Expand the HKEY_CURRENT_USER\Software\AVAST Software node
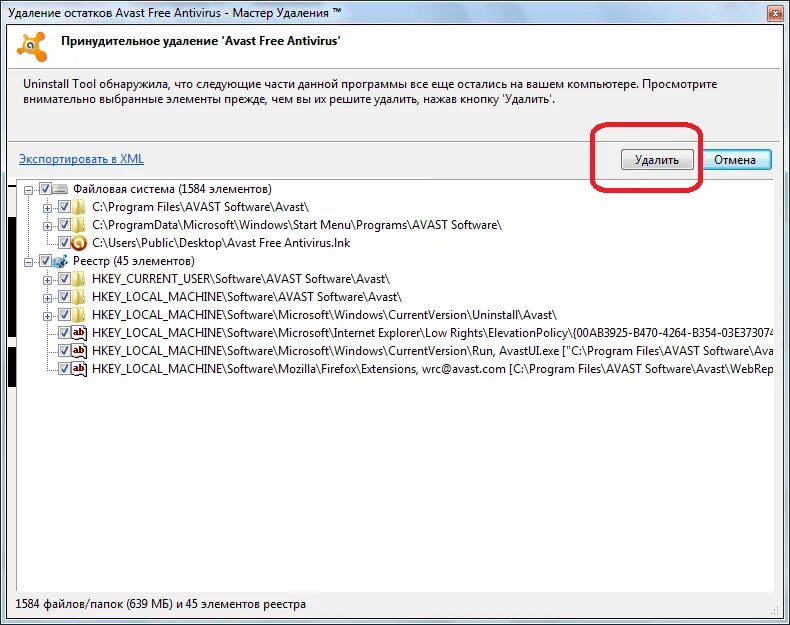Screen dimensions: 790x625 tap(47, 280)
